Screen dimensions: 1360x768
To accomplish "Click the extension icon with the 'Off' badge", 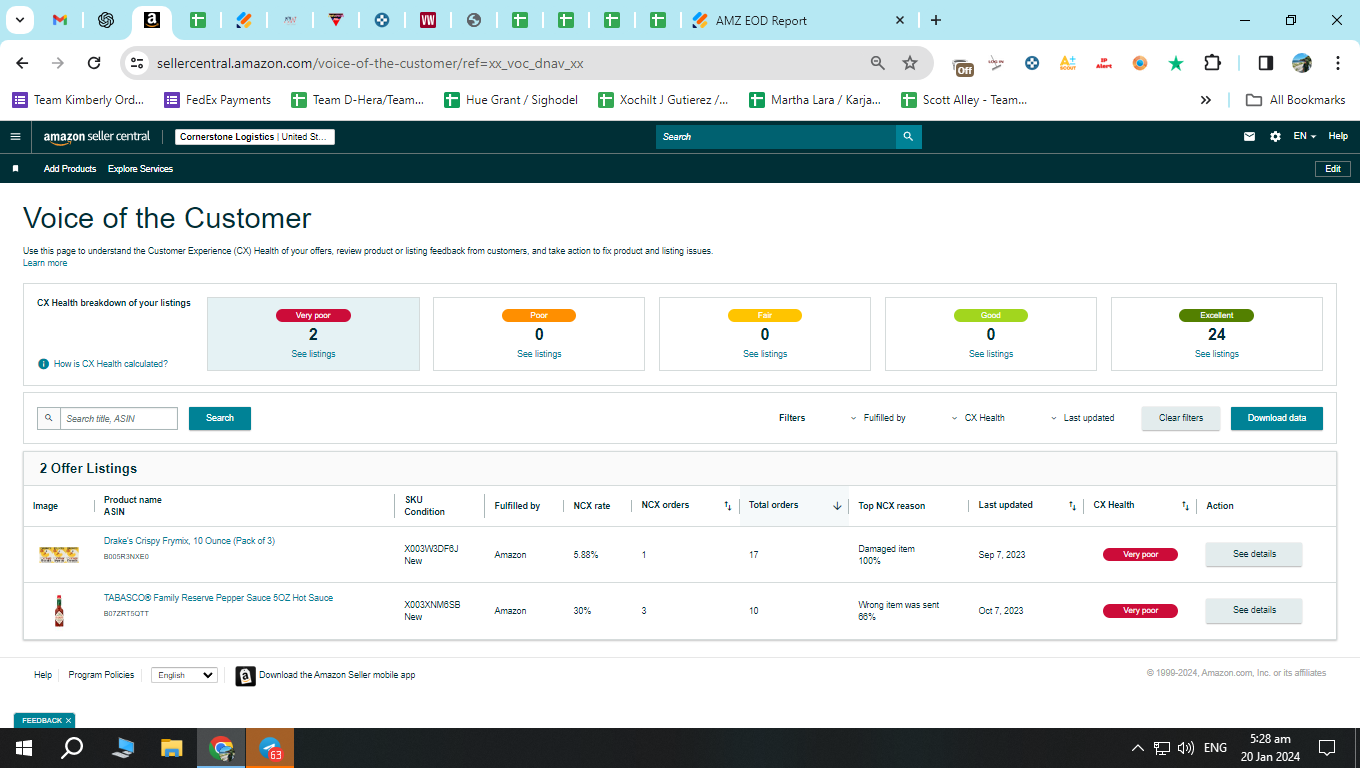I will (x=962, y=65).
